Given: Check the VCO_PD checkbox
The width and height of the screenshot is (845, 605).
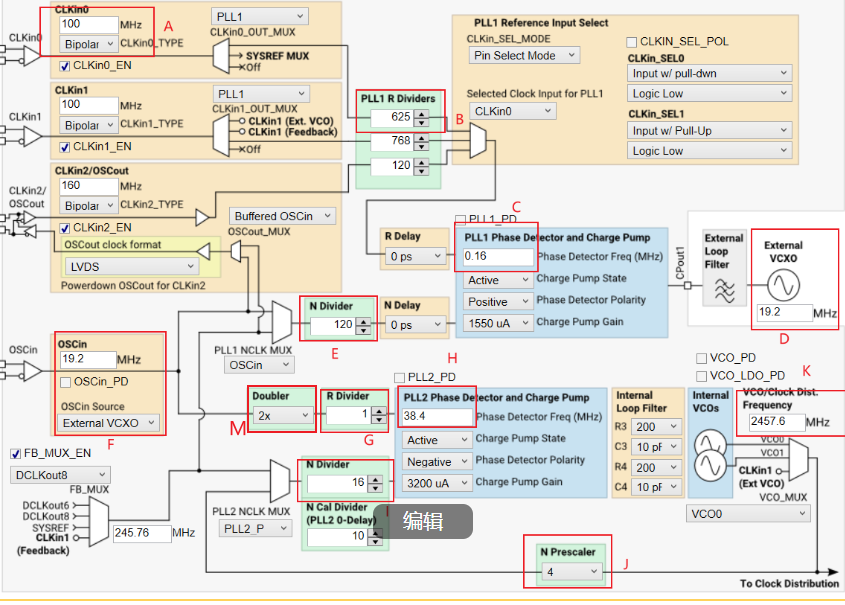Looking at the screenshot, I should [x=702, y=358].
